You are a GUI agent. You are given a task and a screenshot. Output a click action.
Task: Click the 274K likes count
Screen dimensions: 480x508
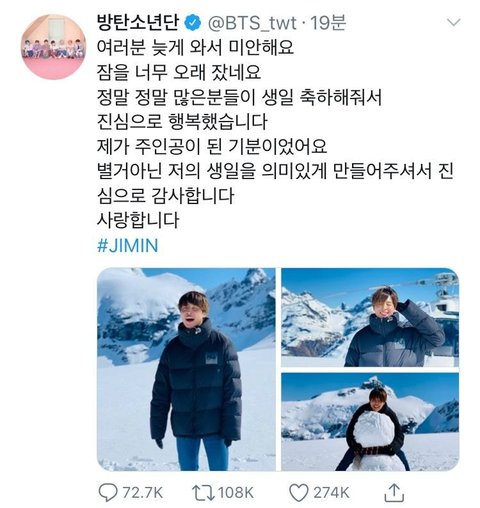331,493
